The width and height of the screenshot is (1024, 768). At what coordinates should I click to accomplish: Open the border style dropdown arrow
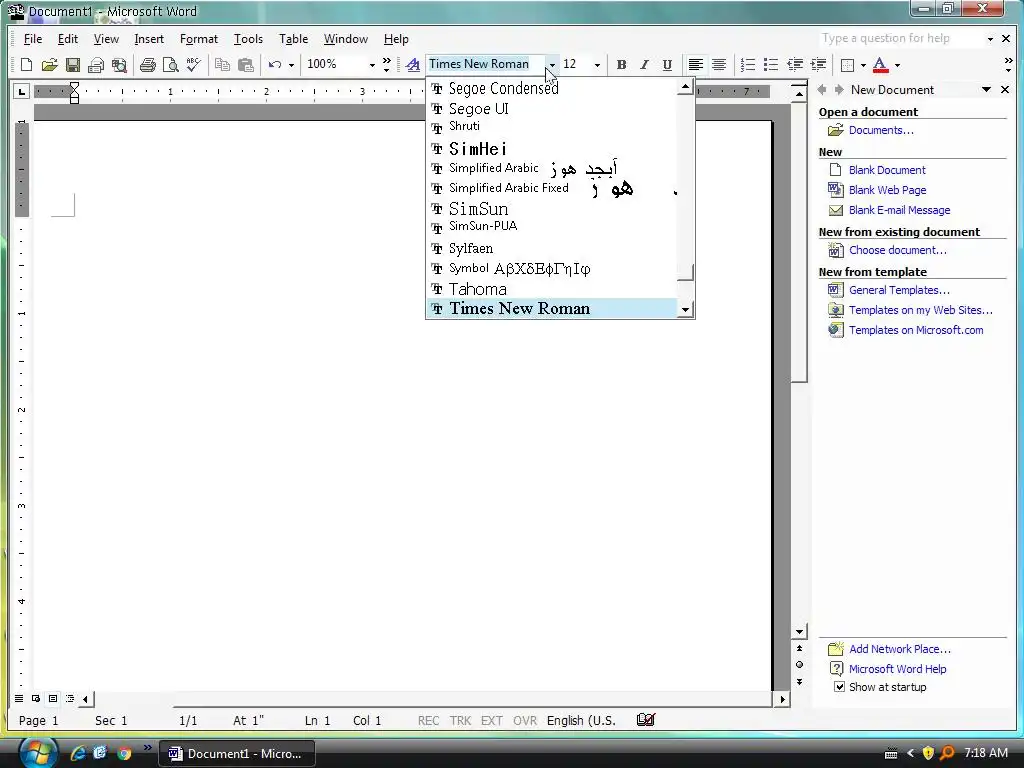(863, 65)
